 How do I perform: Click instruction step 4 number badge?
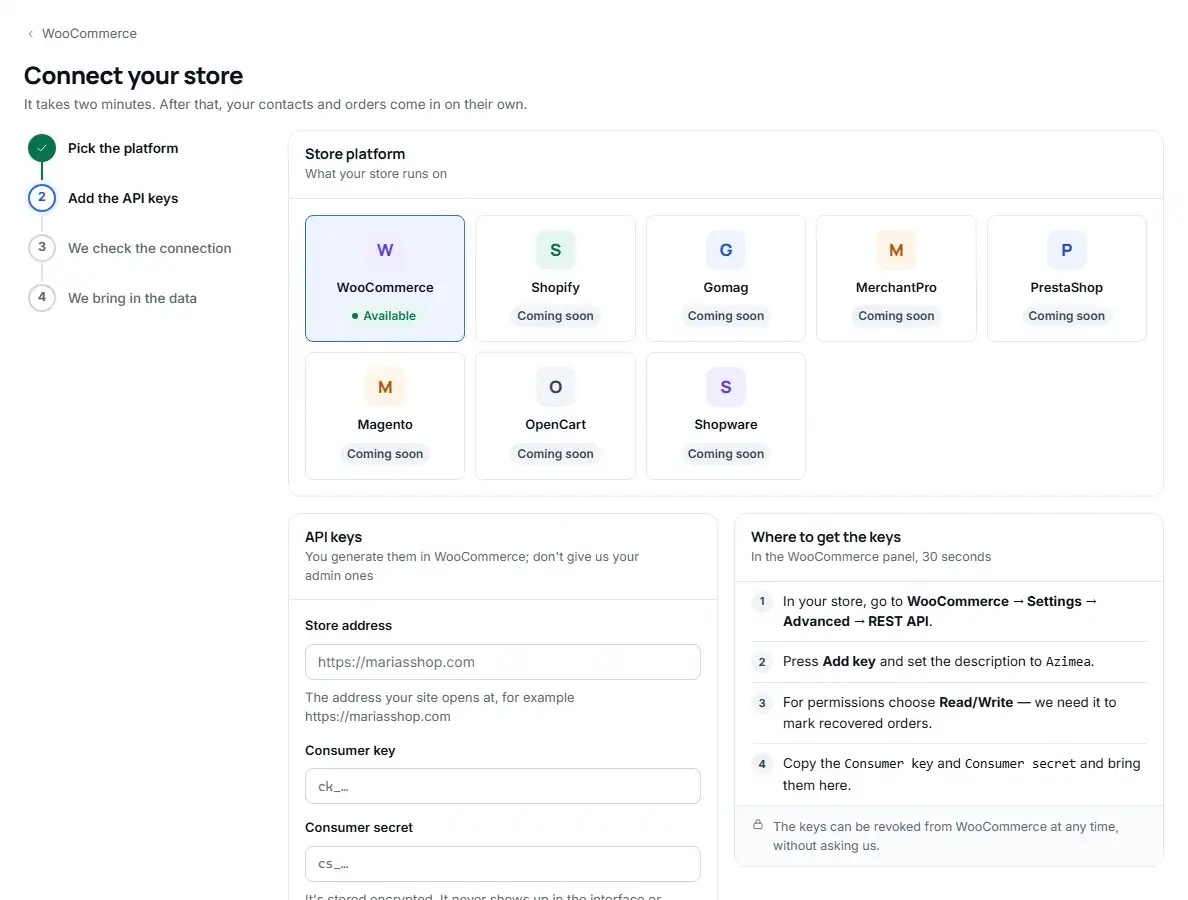pyautogui.click(x=761, y=764)
